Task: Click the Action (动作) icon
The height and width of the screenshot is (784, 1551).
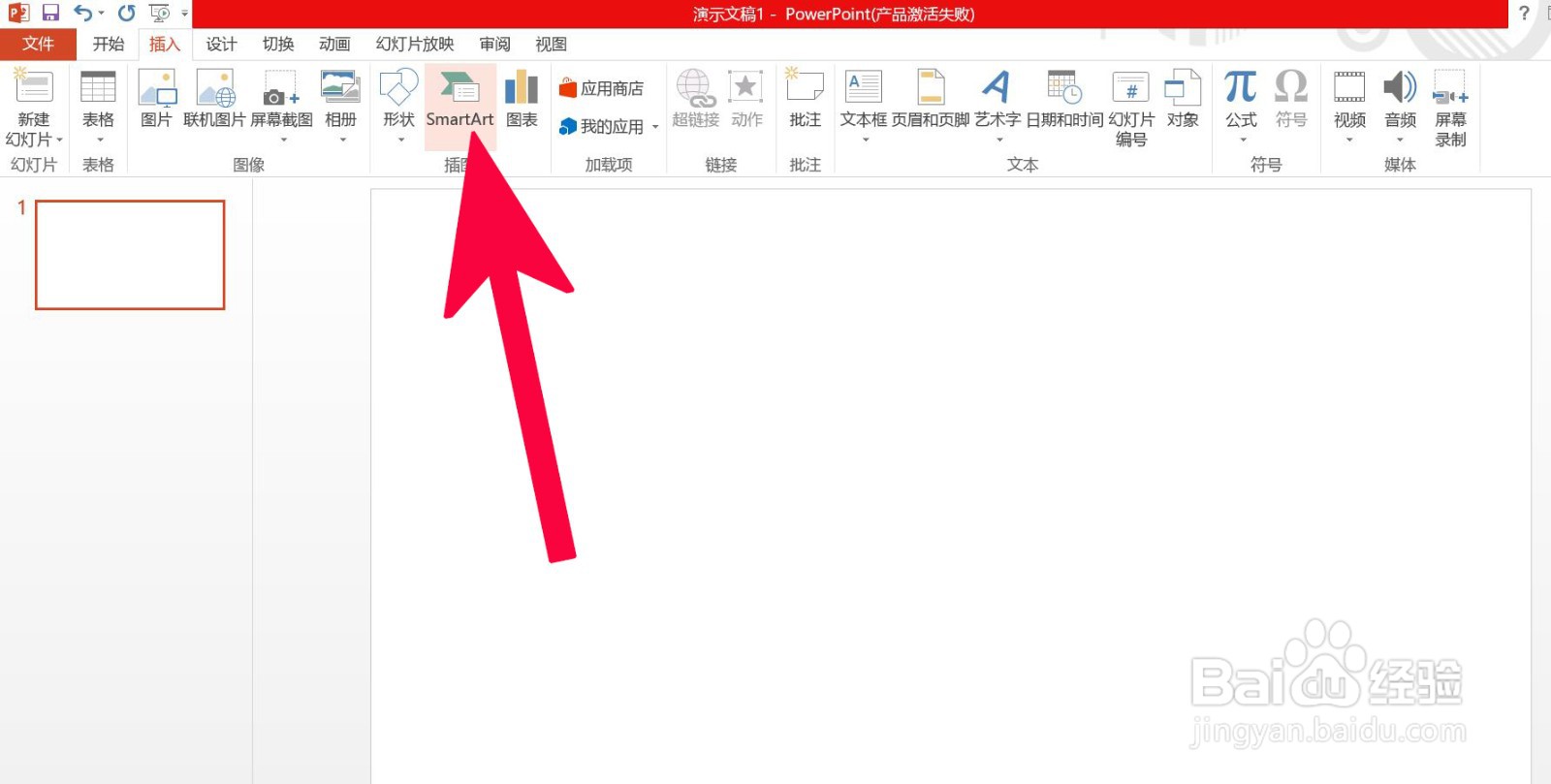Action: pos(746,87)
